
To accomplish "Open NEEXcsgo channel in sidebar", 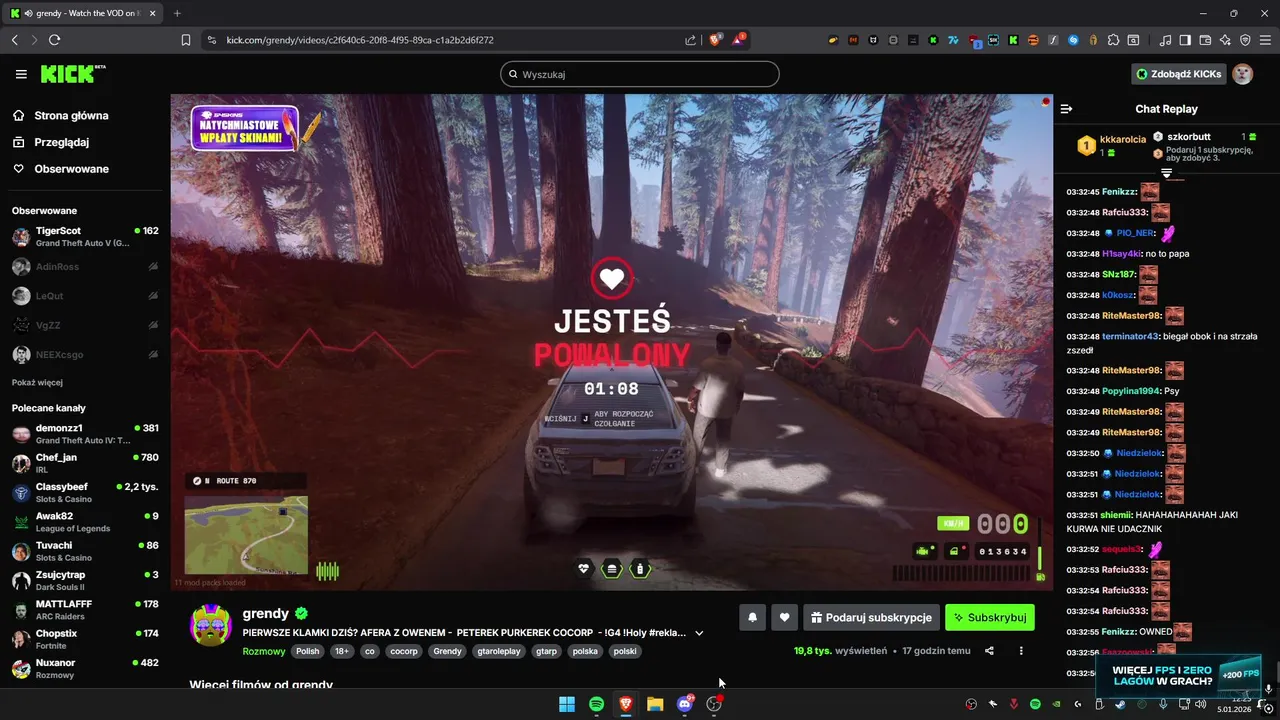I will pos(85,355).
